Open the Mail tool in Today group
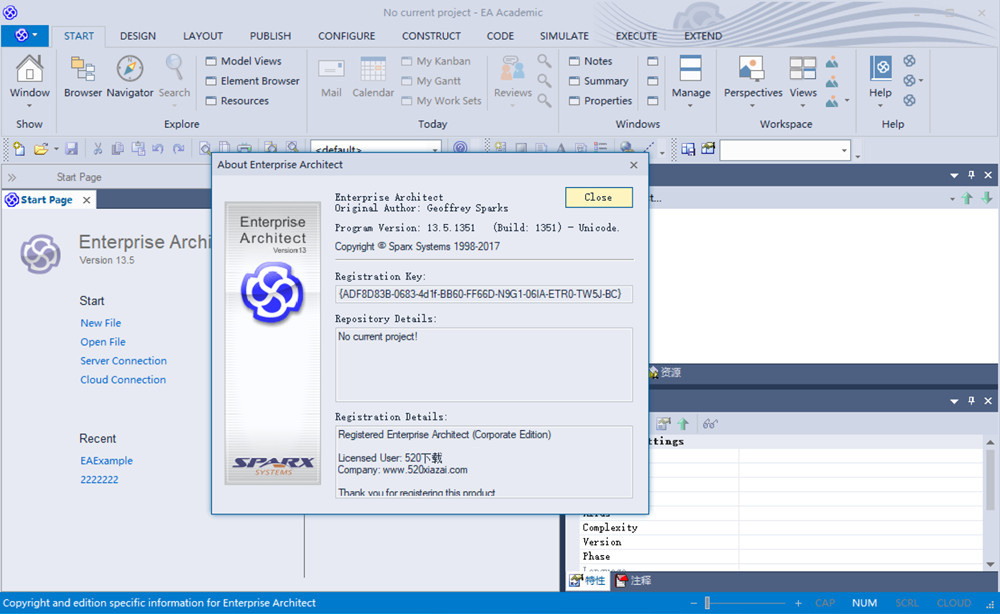Screen dimensions: 1000x614 331,77
